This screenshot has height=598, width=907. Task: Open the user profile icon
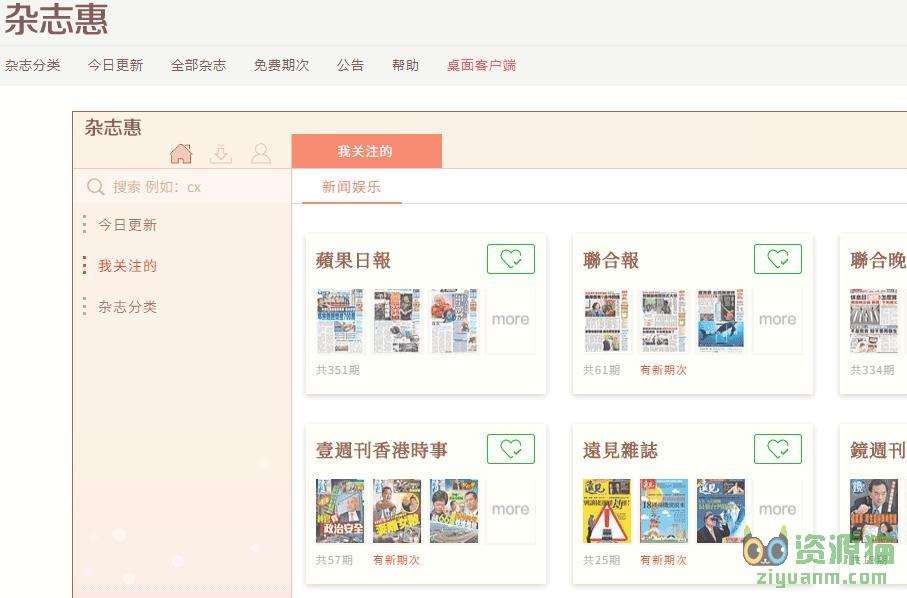coord(261,153)
